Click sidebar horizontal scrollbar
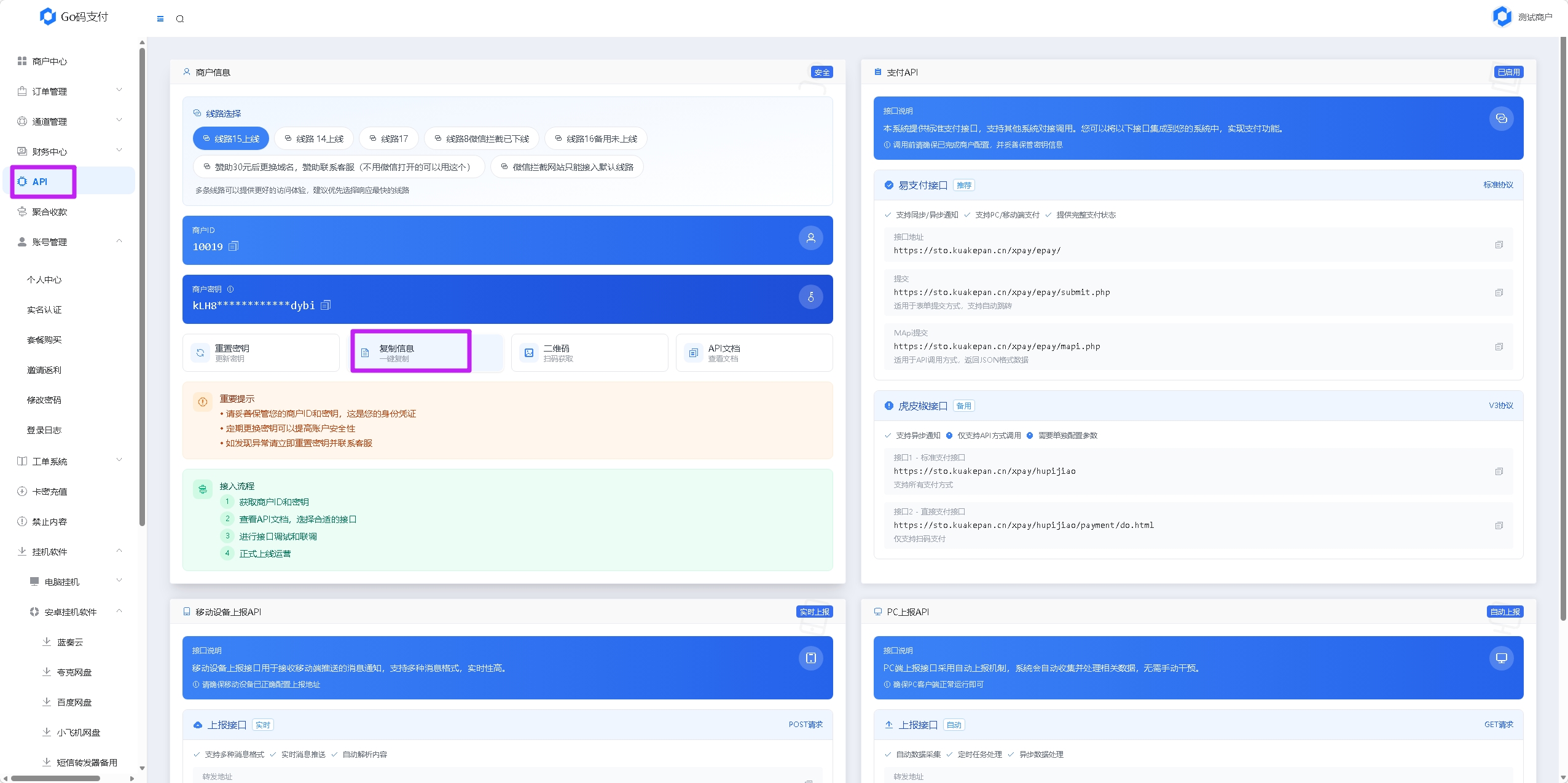1568x783 pixels. 55,778
